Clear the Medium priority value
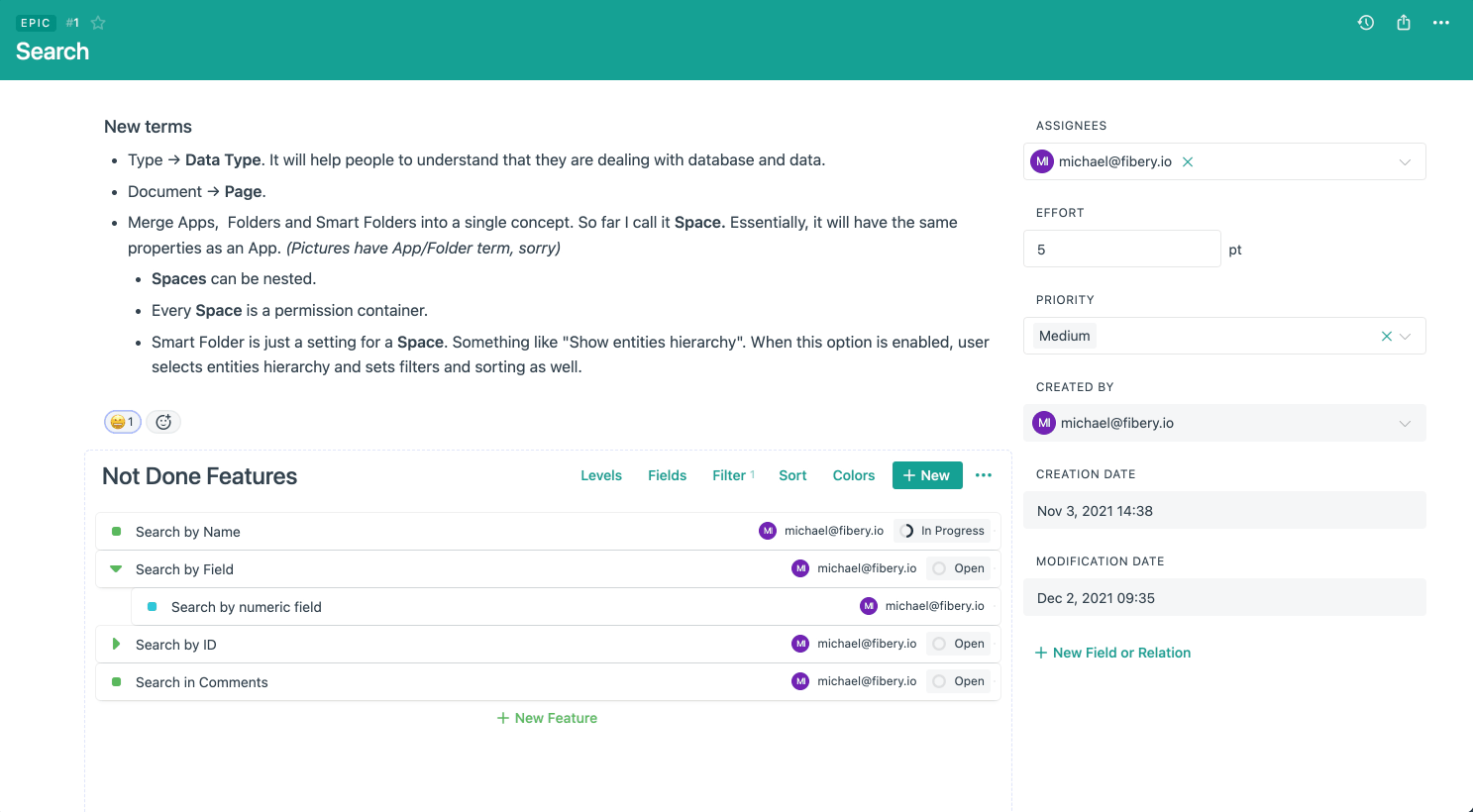This screenshot has width=1473, height=812. (1387, 337)
